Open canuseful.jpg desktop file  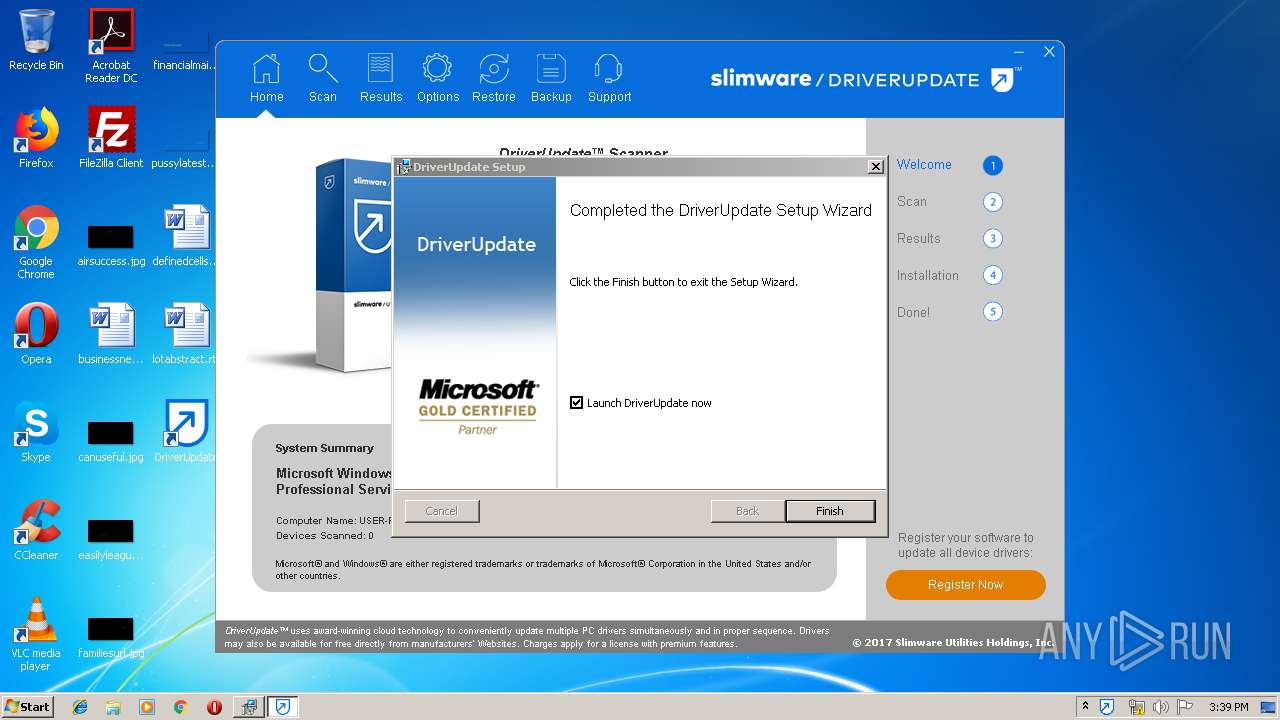coord(111,442)
